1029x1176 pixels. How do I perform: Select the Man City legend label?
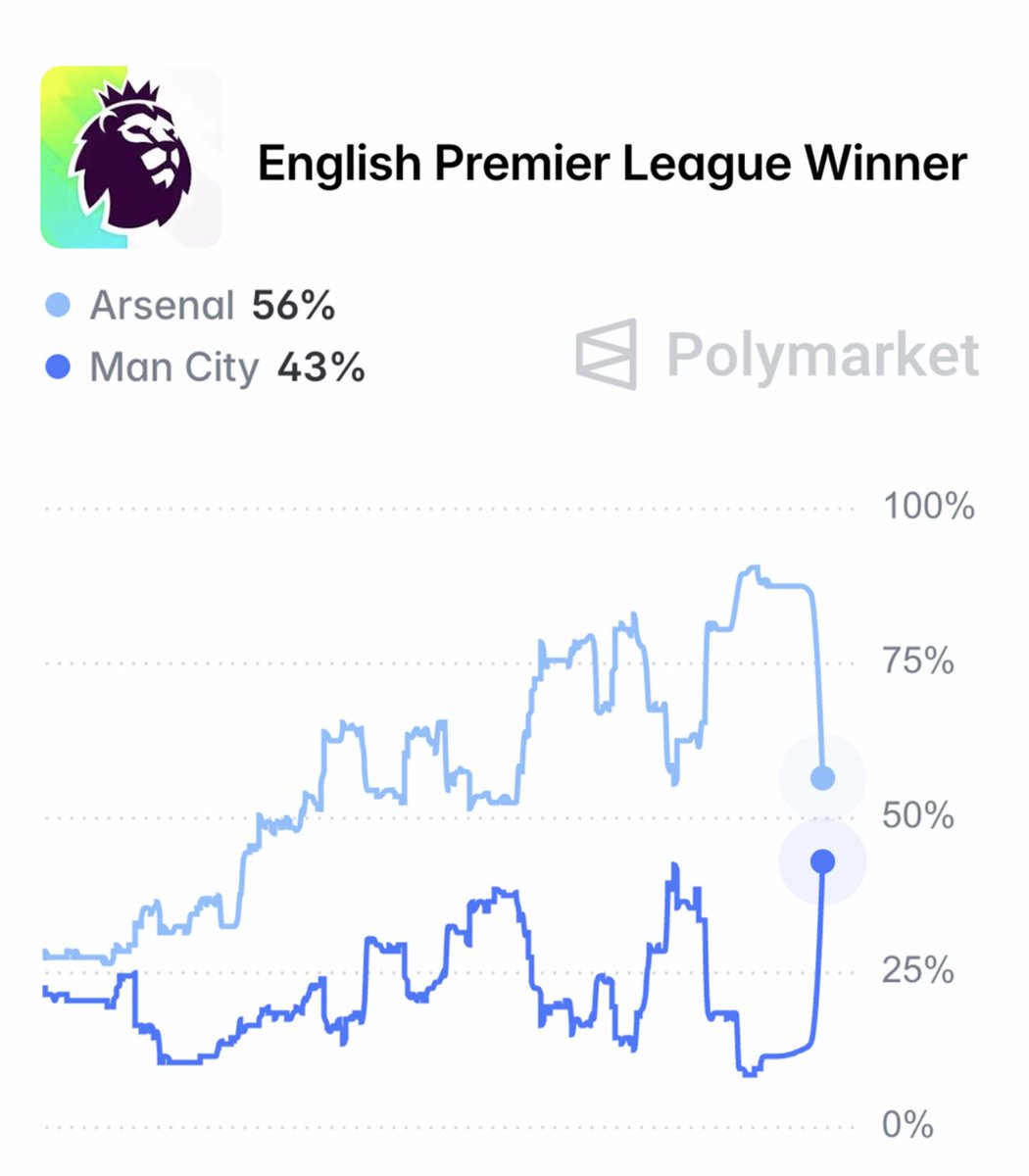coord(173,368)
